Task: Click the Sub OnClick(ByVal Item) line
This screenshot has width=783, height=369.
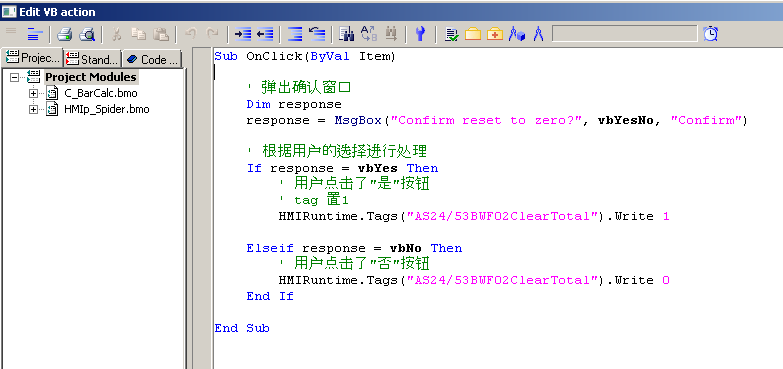Action: click(305, 56)
